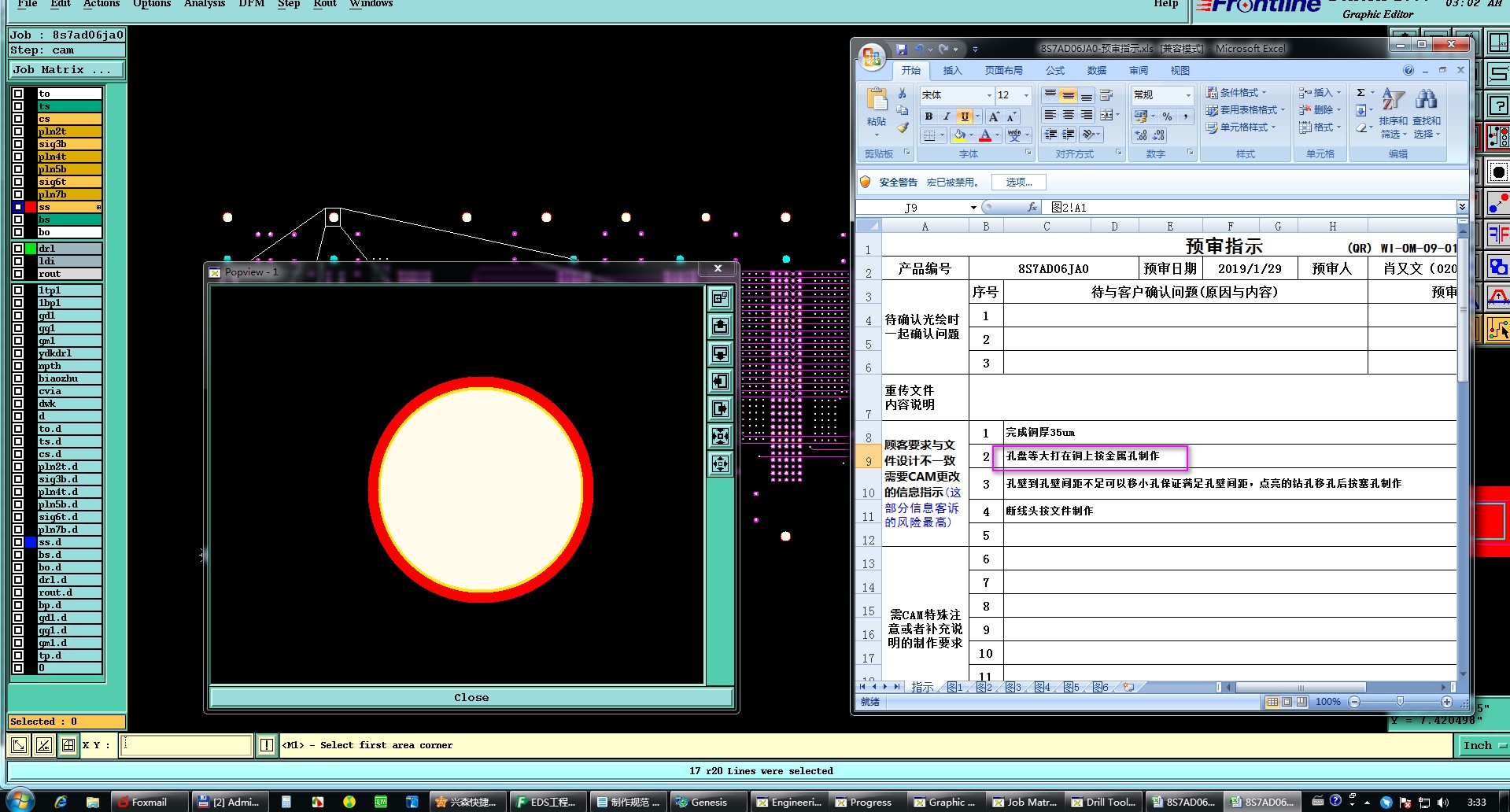Check the box for layer pln2t
1510x812 pixels.
18,131
